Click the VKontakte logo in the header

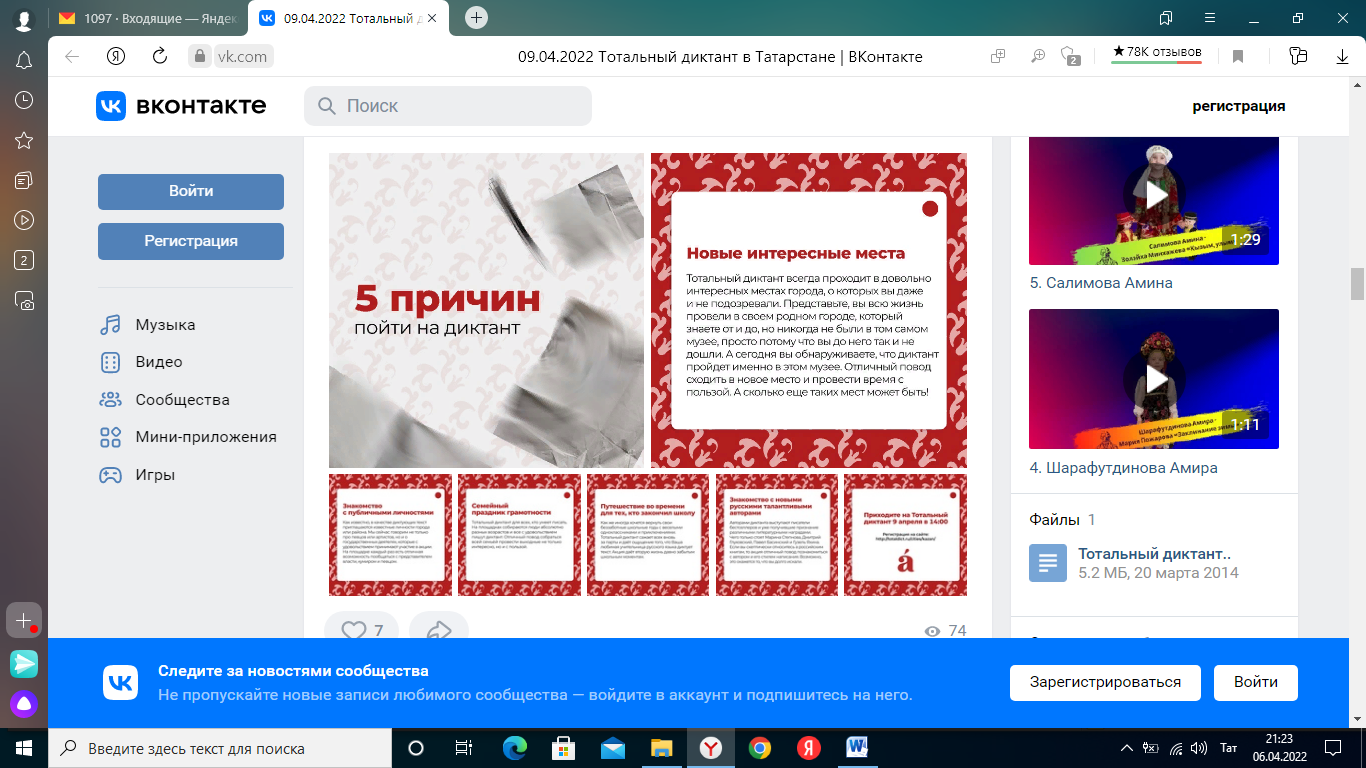pyautogui.click(x=181, y=106)
